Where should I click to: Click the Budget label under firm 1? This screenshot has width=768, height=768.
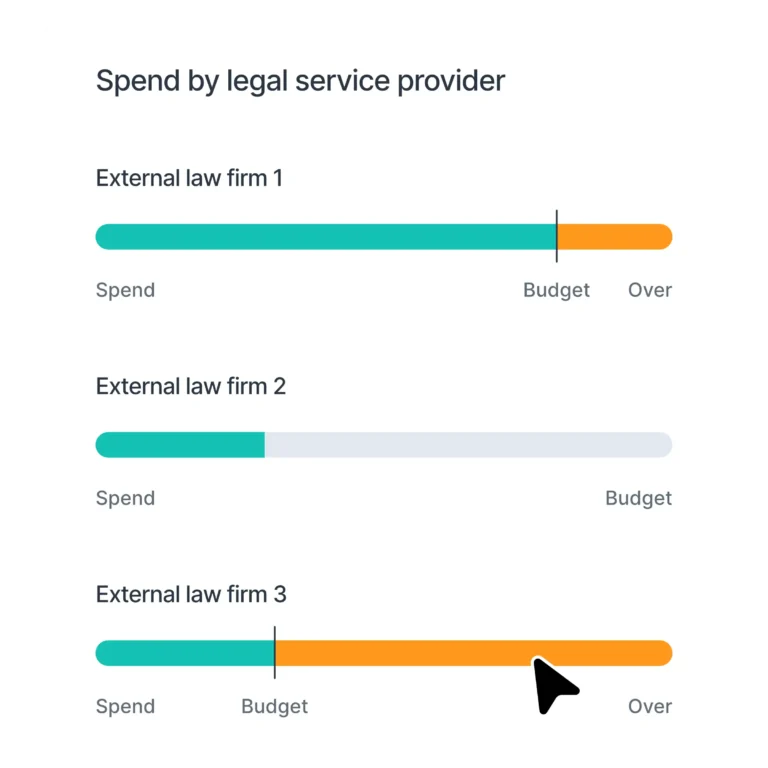[x=556, y=290]
